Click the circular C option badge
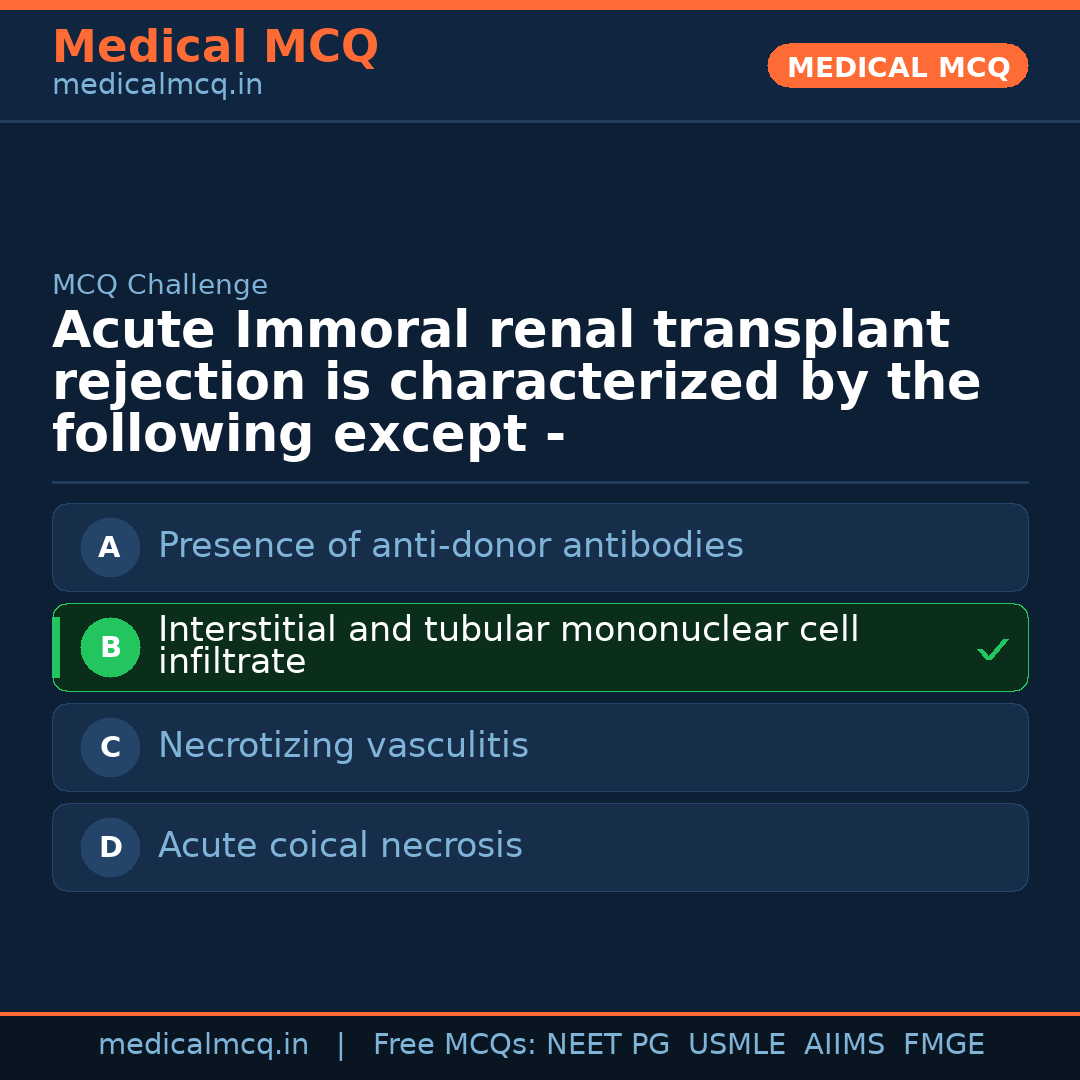Viewport: 1080px width, 1080px height. pyautogui.click(x=110, y=747)
